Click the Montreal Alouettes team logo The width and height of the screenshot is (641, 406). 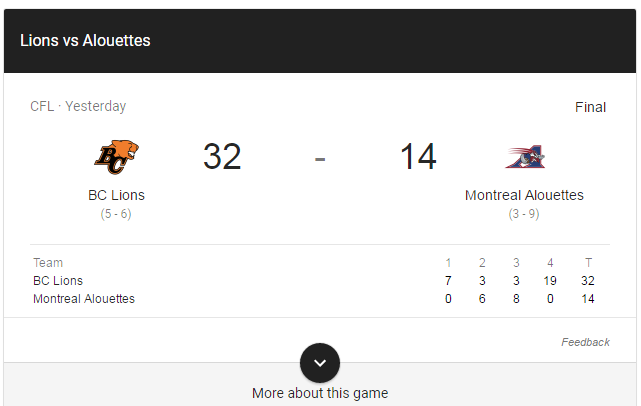coord(525,157)
